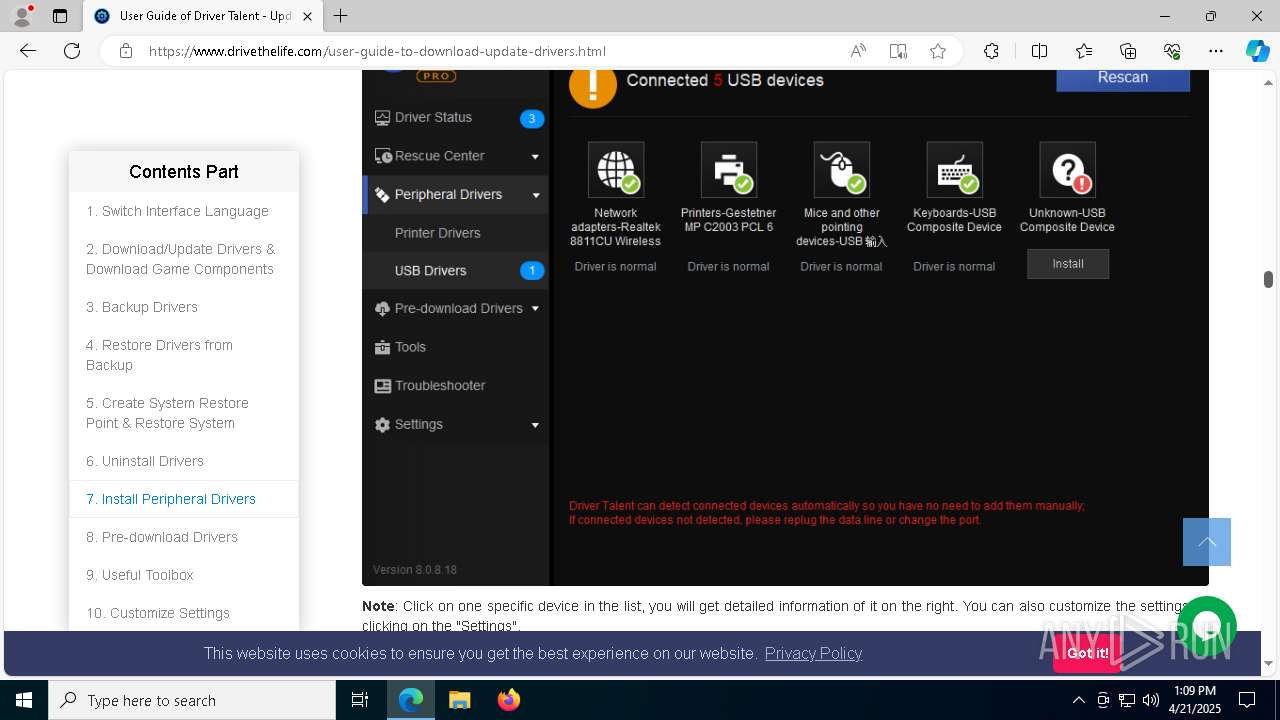The image size is (1280, 720).
Task: Click the Tools toolbox icon in sidebar
Action: coord(382,347)
